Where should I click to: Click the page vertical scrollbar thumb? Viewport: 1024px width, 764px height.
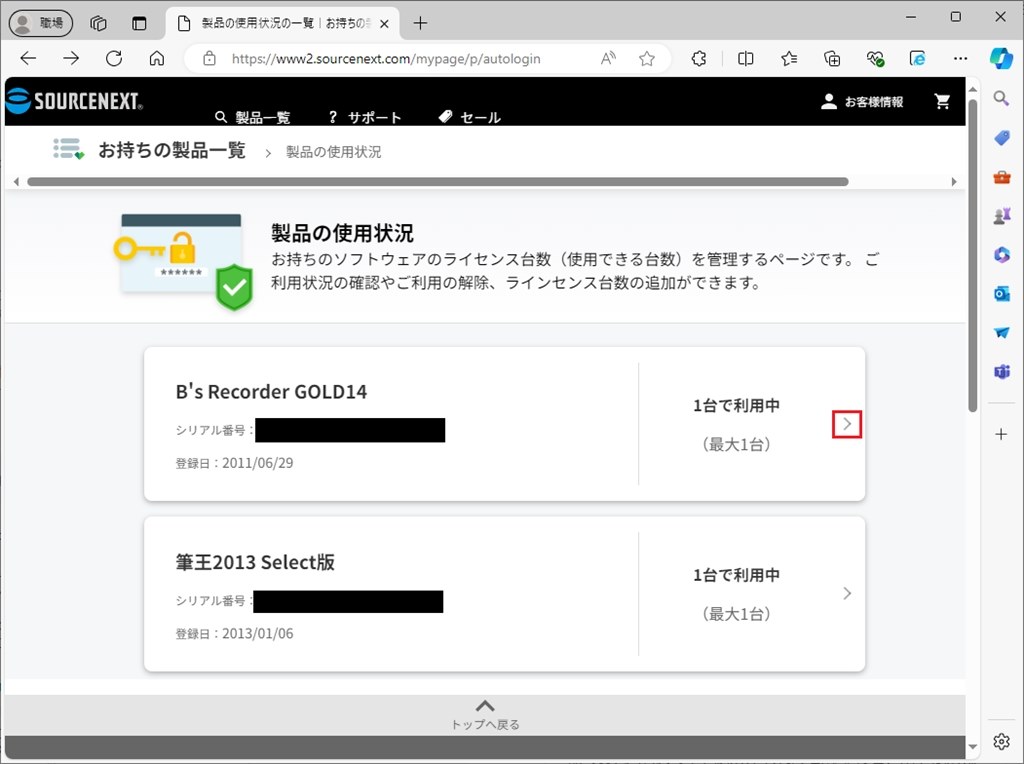pyautogui.click(x=972, y=255)
